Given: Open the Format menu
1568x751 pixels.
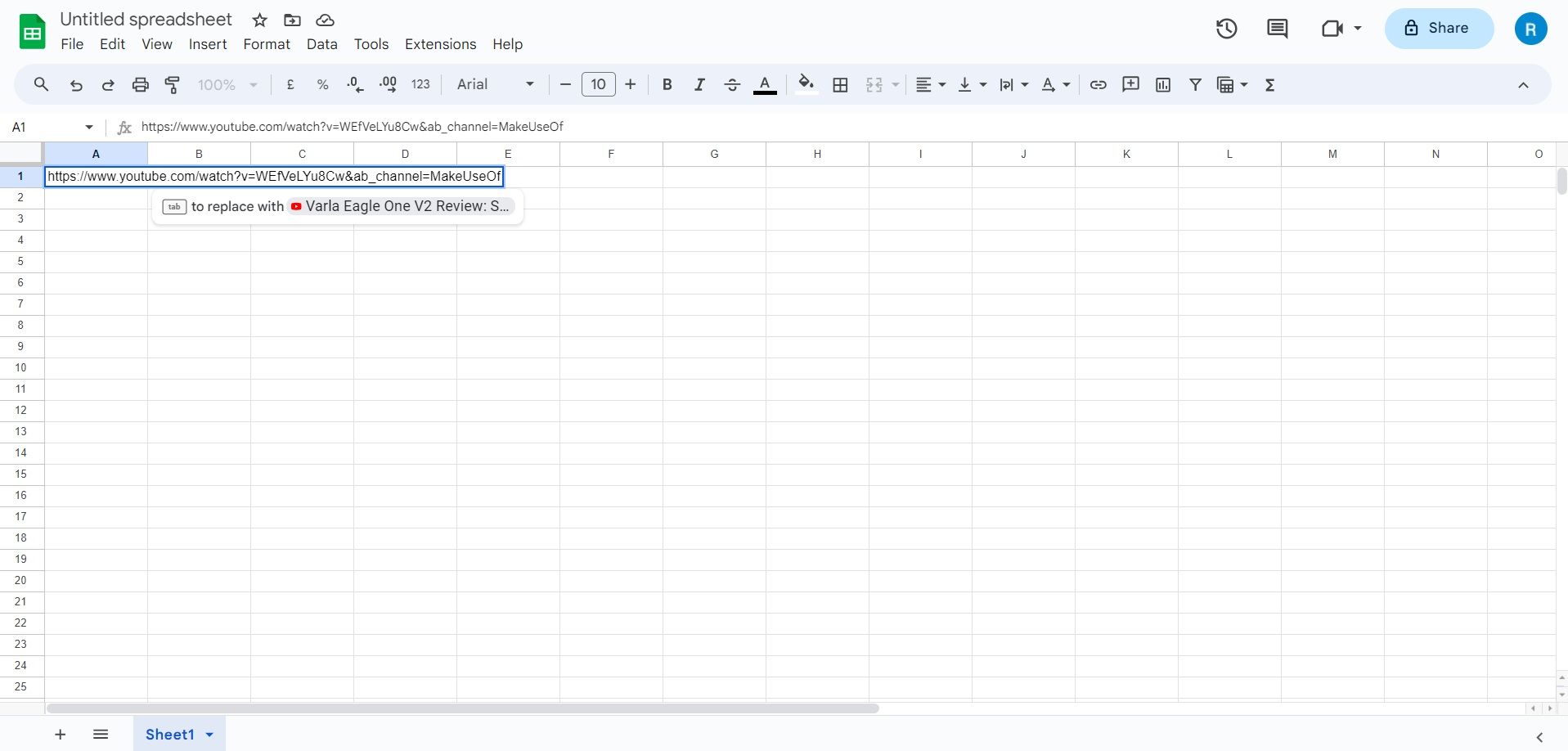Looking at the screenshot, I should [266, 44].
